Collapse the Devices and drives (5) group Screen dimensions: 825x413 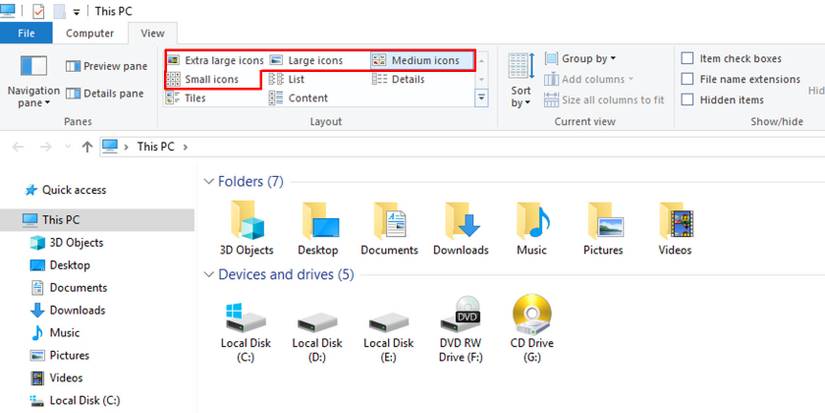[209, 275]
